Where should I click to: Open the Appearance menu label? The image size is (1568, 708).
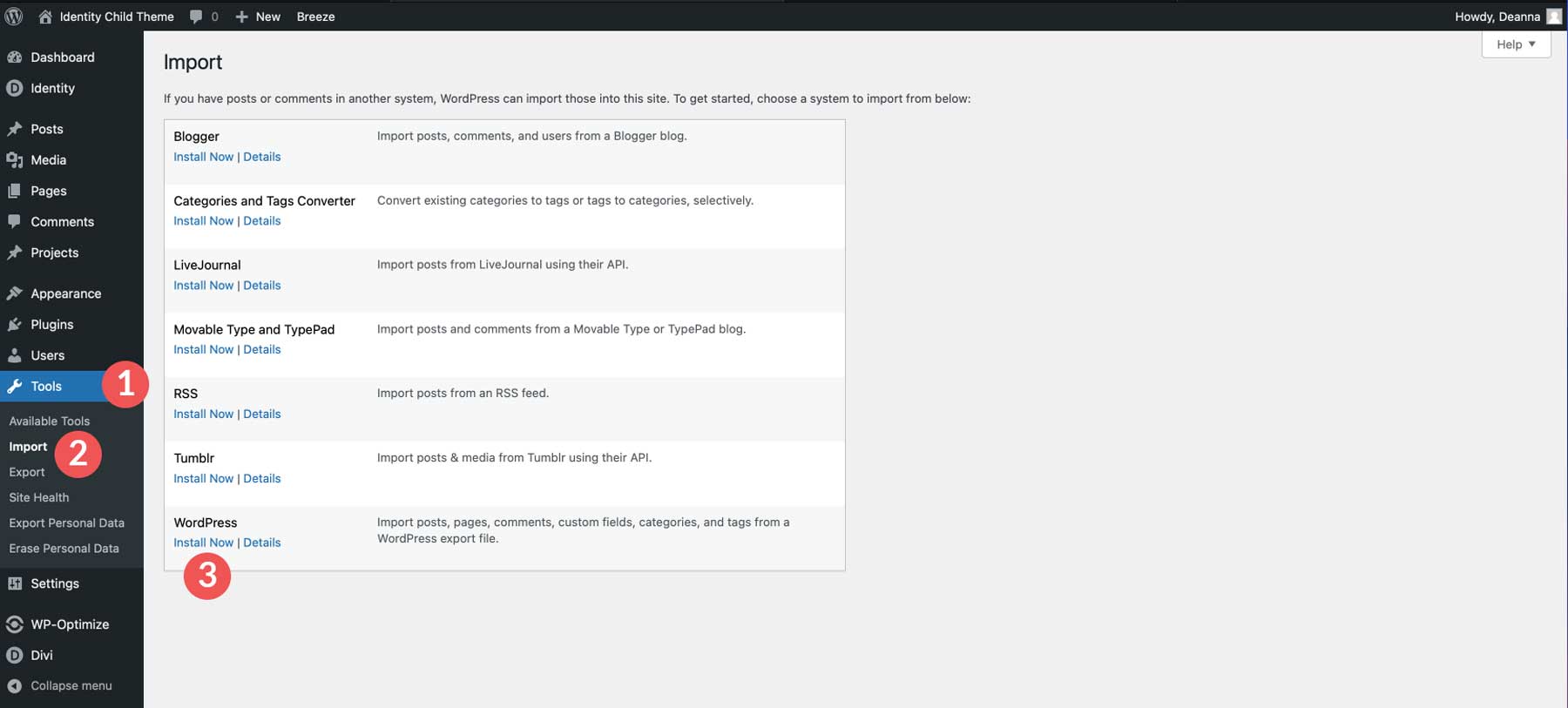pos(66,293)
